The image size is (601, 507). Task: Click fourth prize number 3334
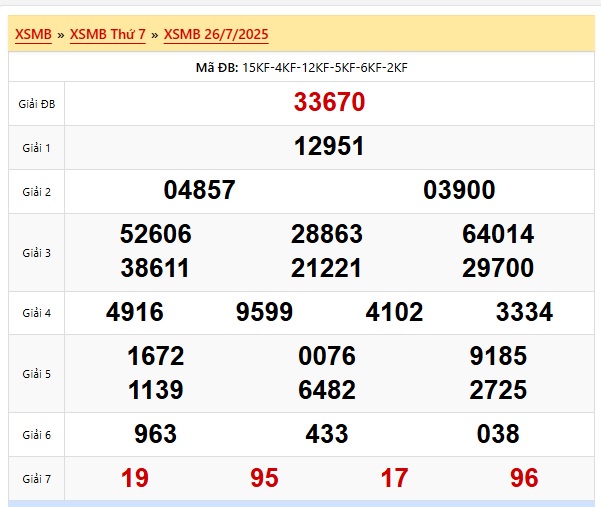coord(524,312)
